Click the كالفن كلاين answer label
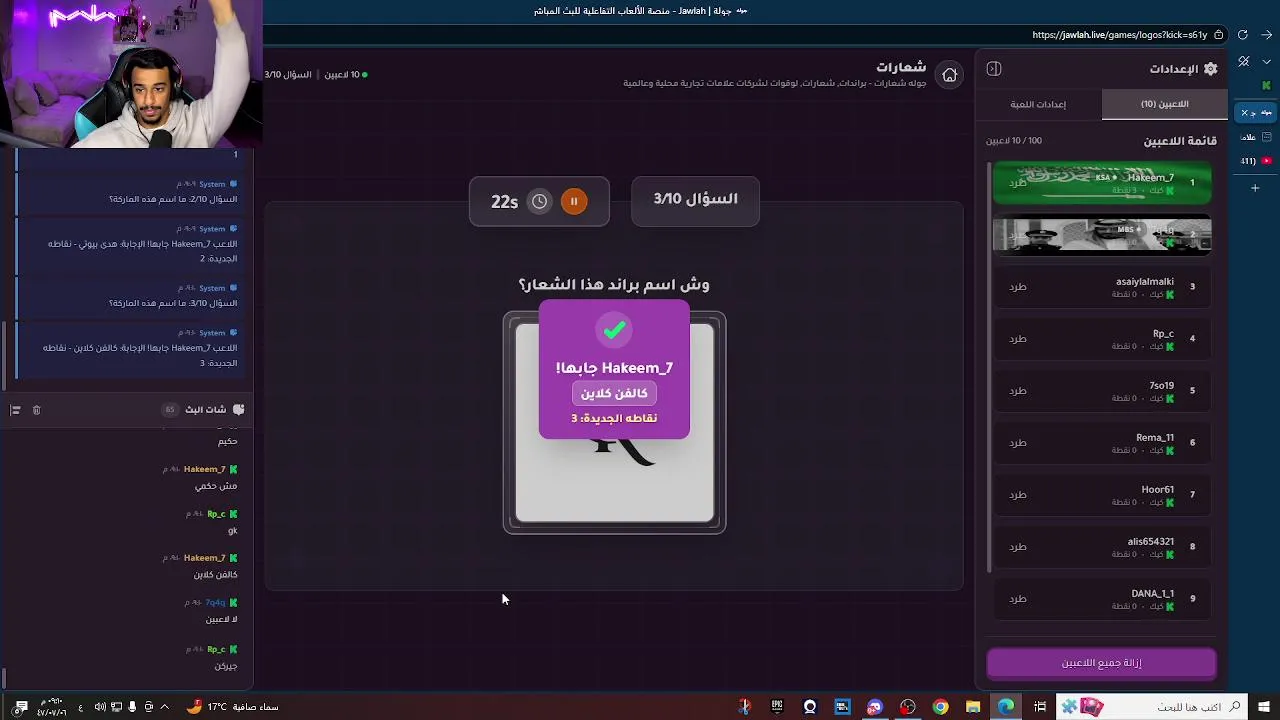1280x720 pixels. 614,393
